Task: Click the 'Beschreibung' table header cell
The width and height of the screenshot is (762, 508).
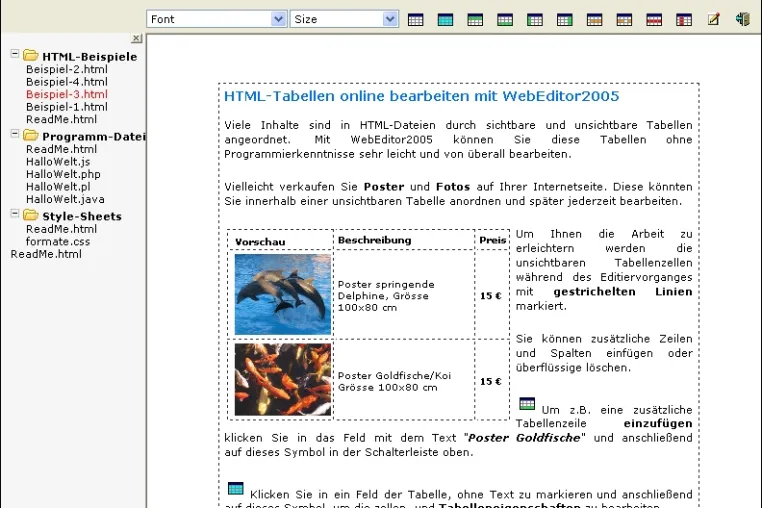Action: 404,240
